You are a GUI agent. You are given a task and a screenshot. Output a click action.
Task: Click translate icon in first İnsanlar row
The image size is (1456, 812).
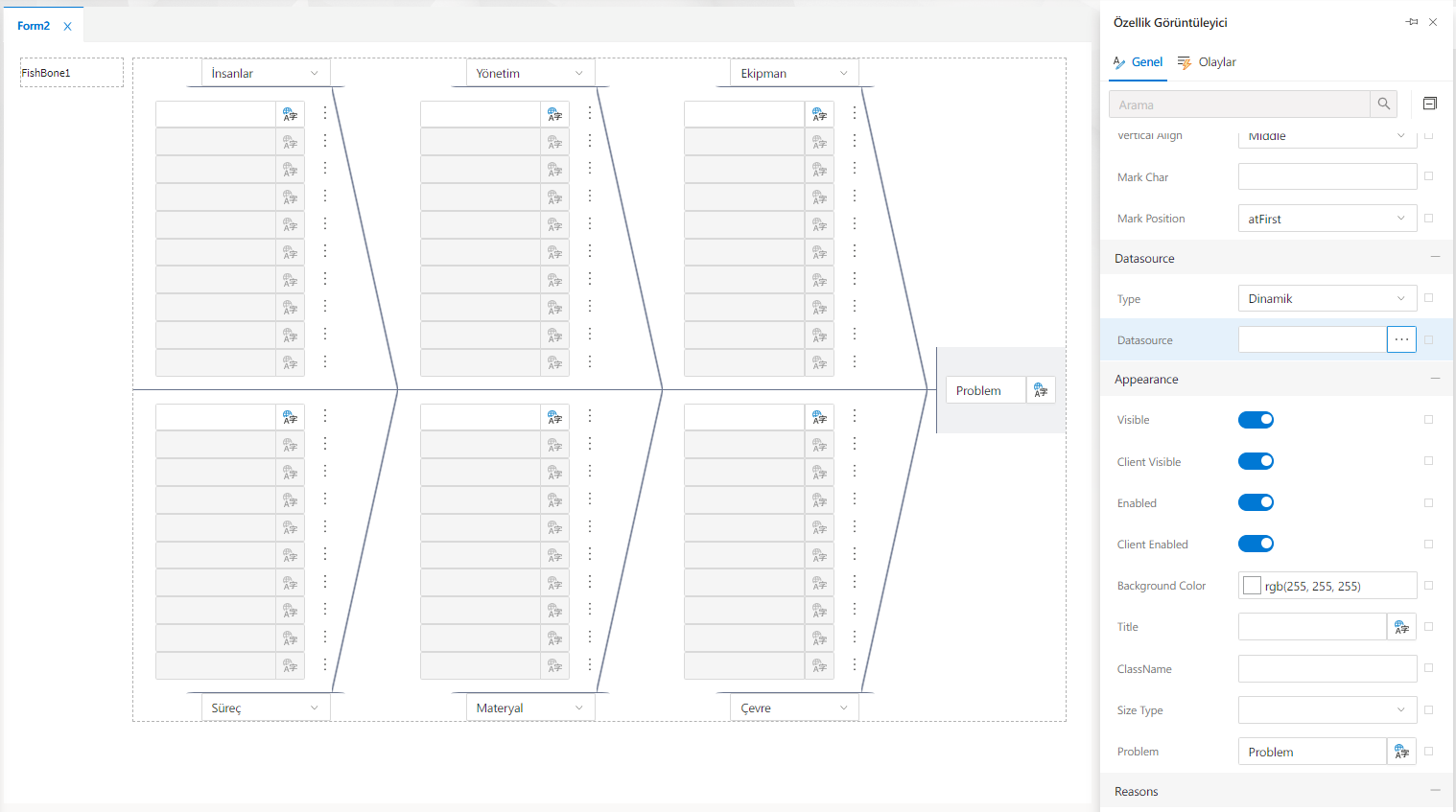pyautogui.click(x=290, y=114)
